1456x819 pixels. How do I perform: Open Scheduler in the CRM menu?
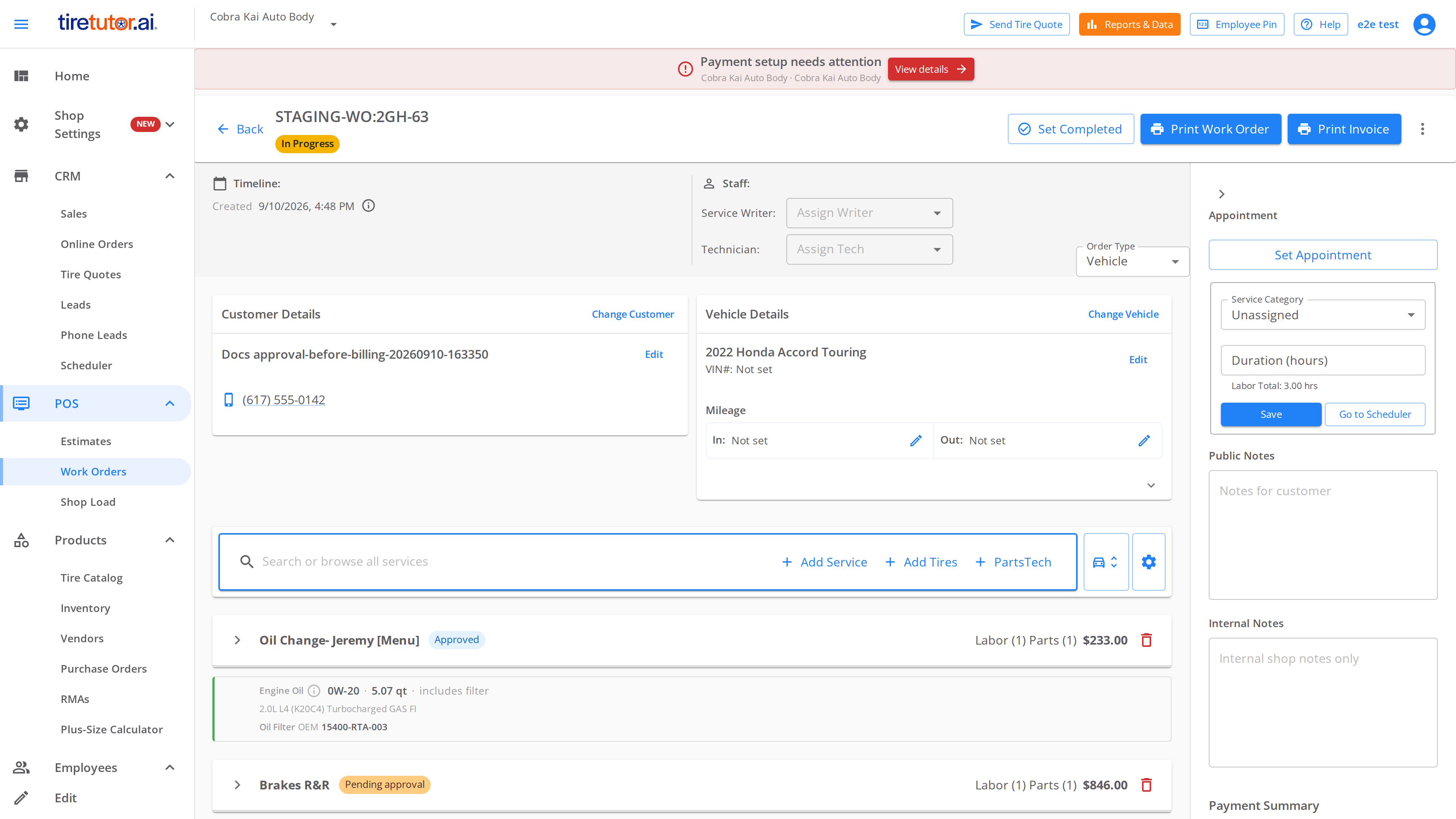86,365
